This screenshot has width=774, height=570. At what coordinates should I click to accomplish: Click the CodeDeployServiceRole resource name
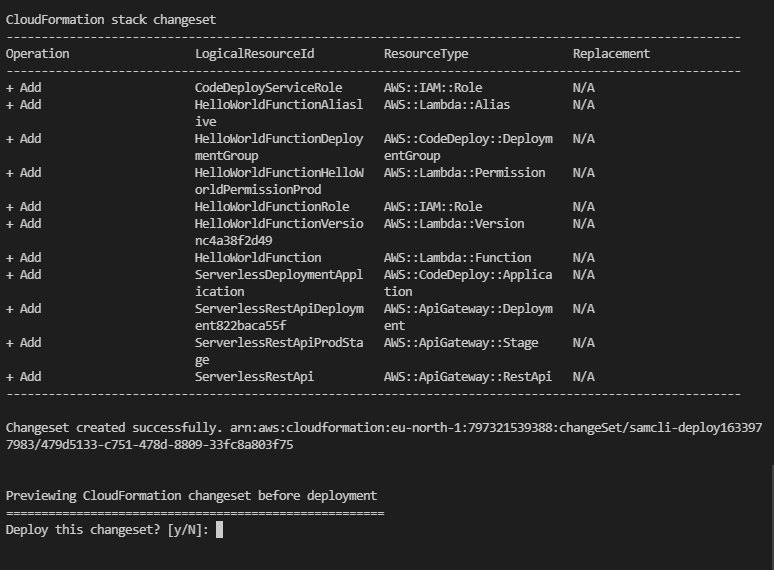point(269,88)
